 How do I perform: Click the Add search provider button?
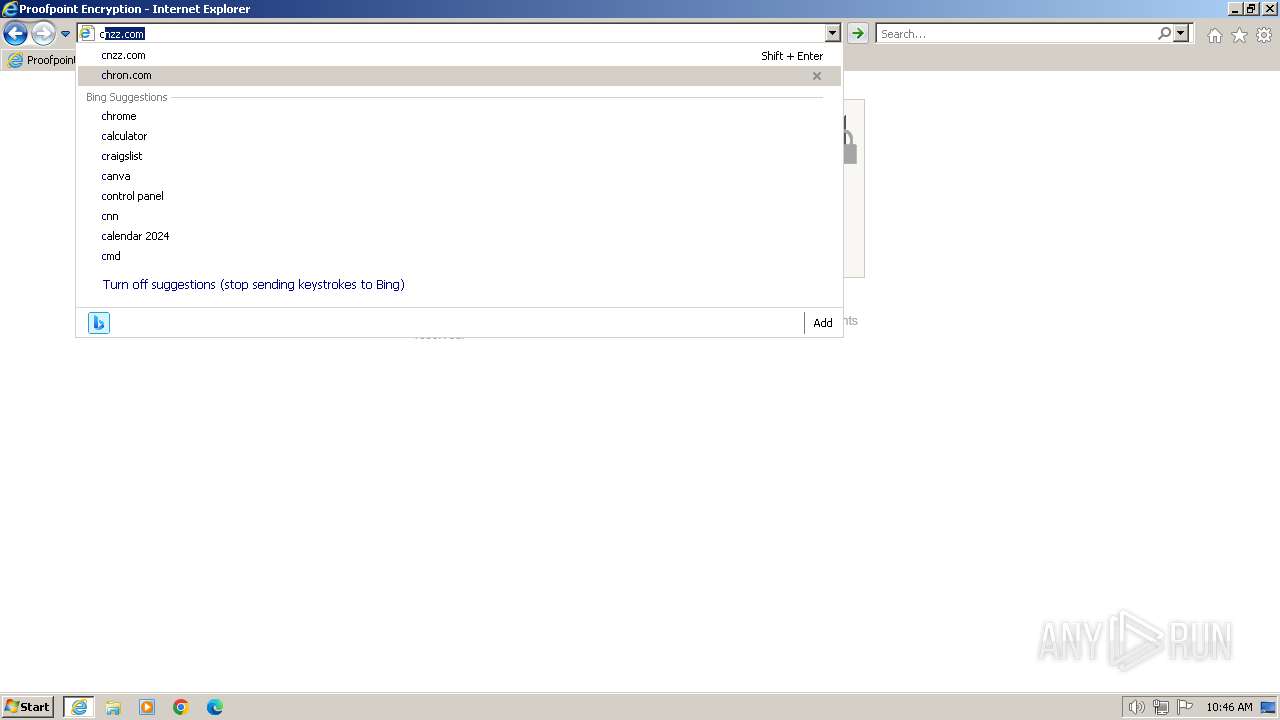(x=823, y=323)
